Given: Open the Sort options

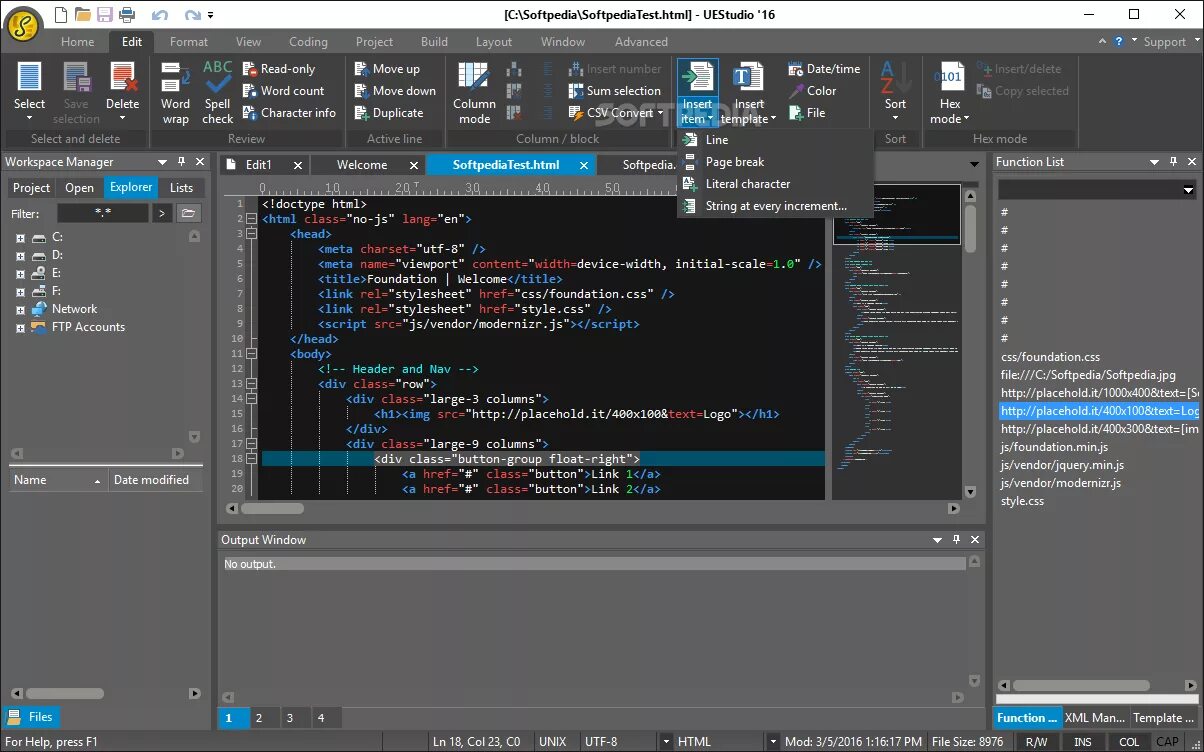Looking at the screenshot, I should pyautogui.click(x=895, y=92).
